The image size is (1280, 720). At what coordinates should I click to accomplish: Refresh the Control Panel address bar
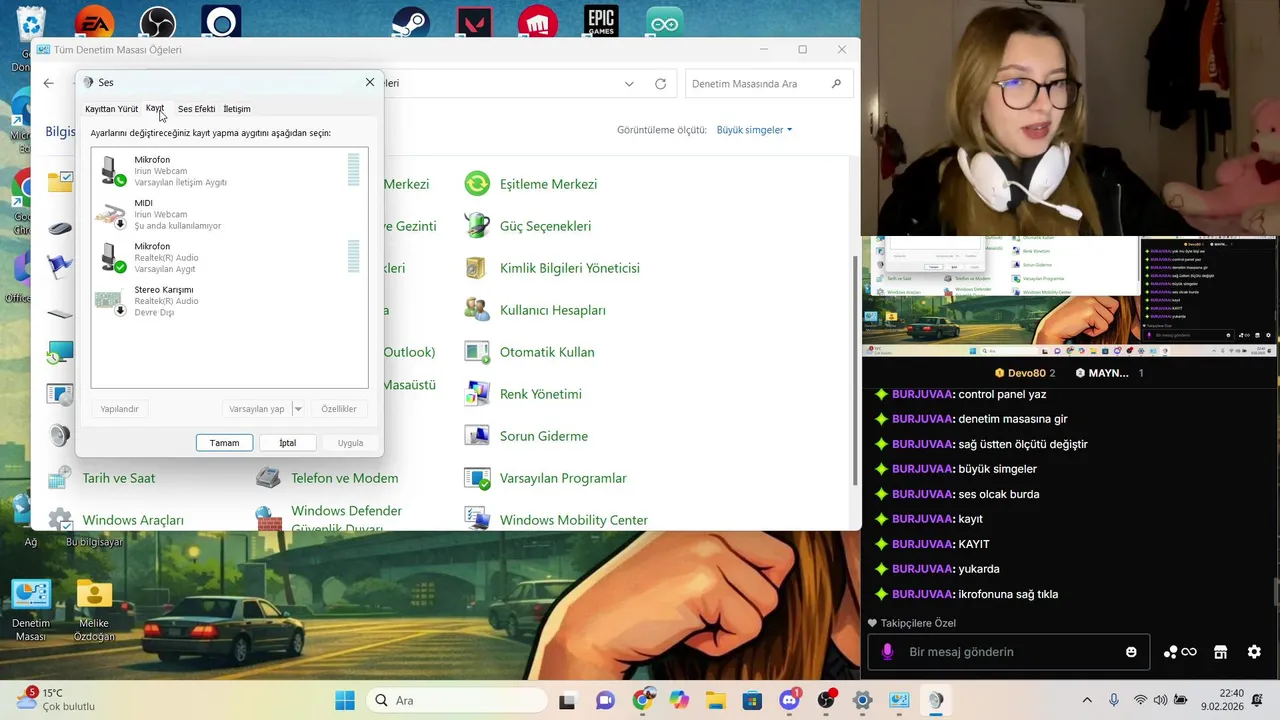660,84
